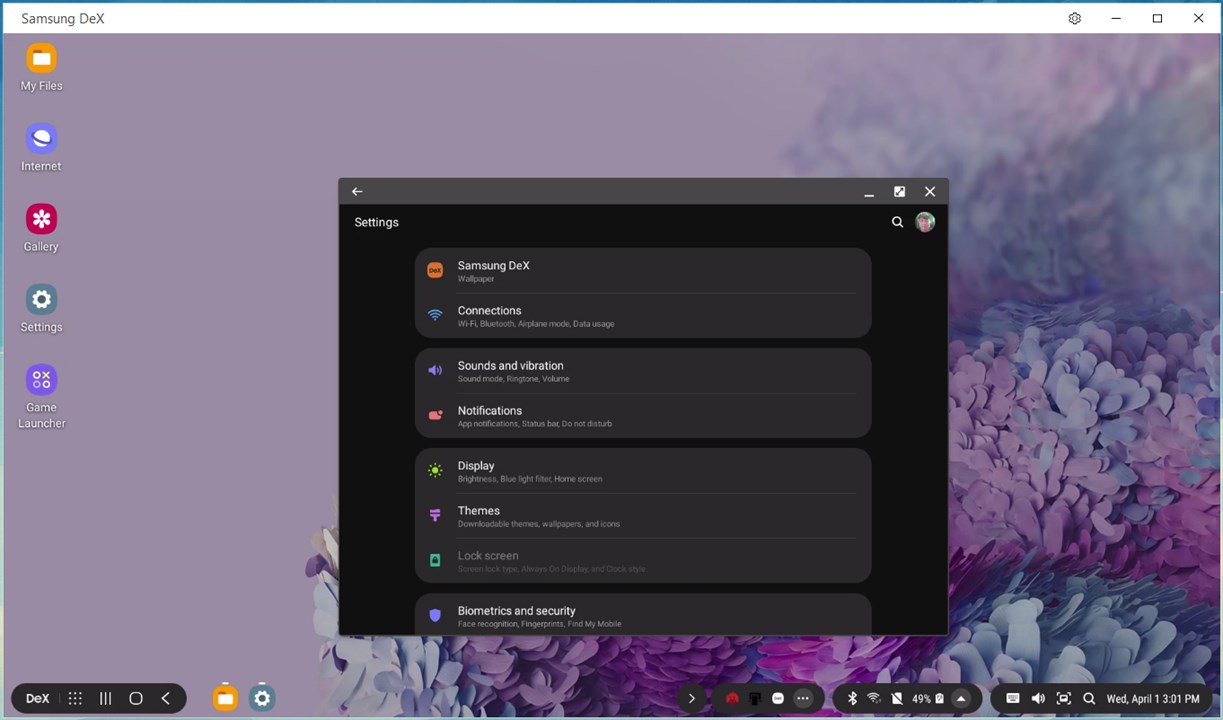Open the Gallery desktop icon
This screenshot has width=1223, height=720.
[x=42, y=228]
